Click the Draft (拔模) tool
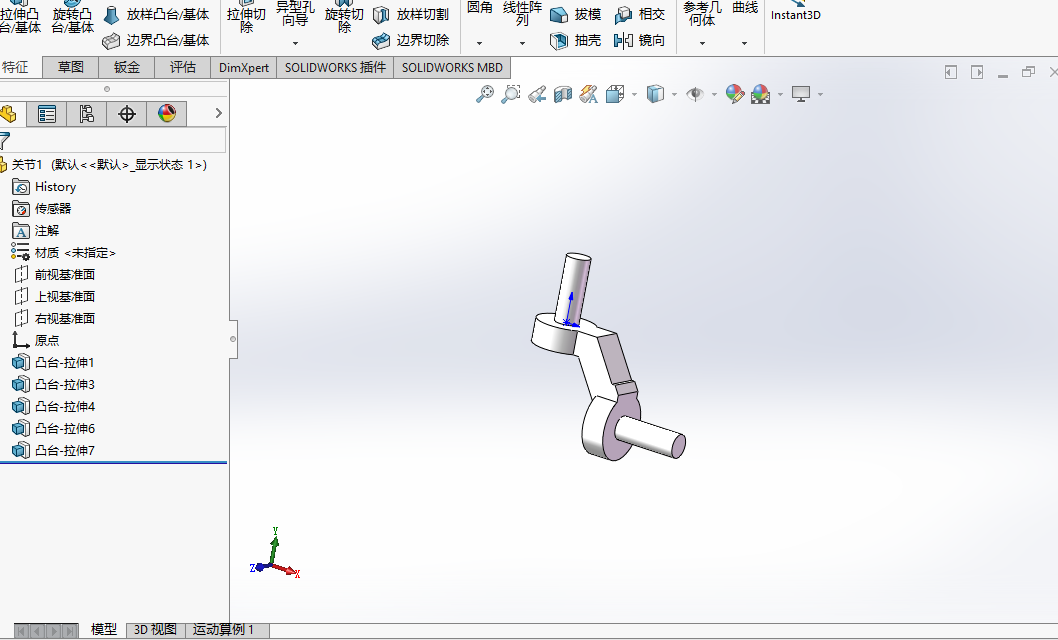1058x640 pixels. tap(576, 14)
